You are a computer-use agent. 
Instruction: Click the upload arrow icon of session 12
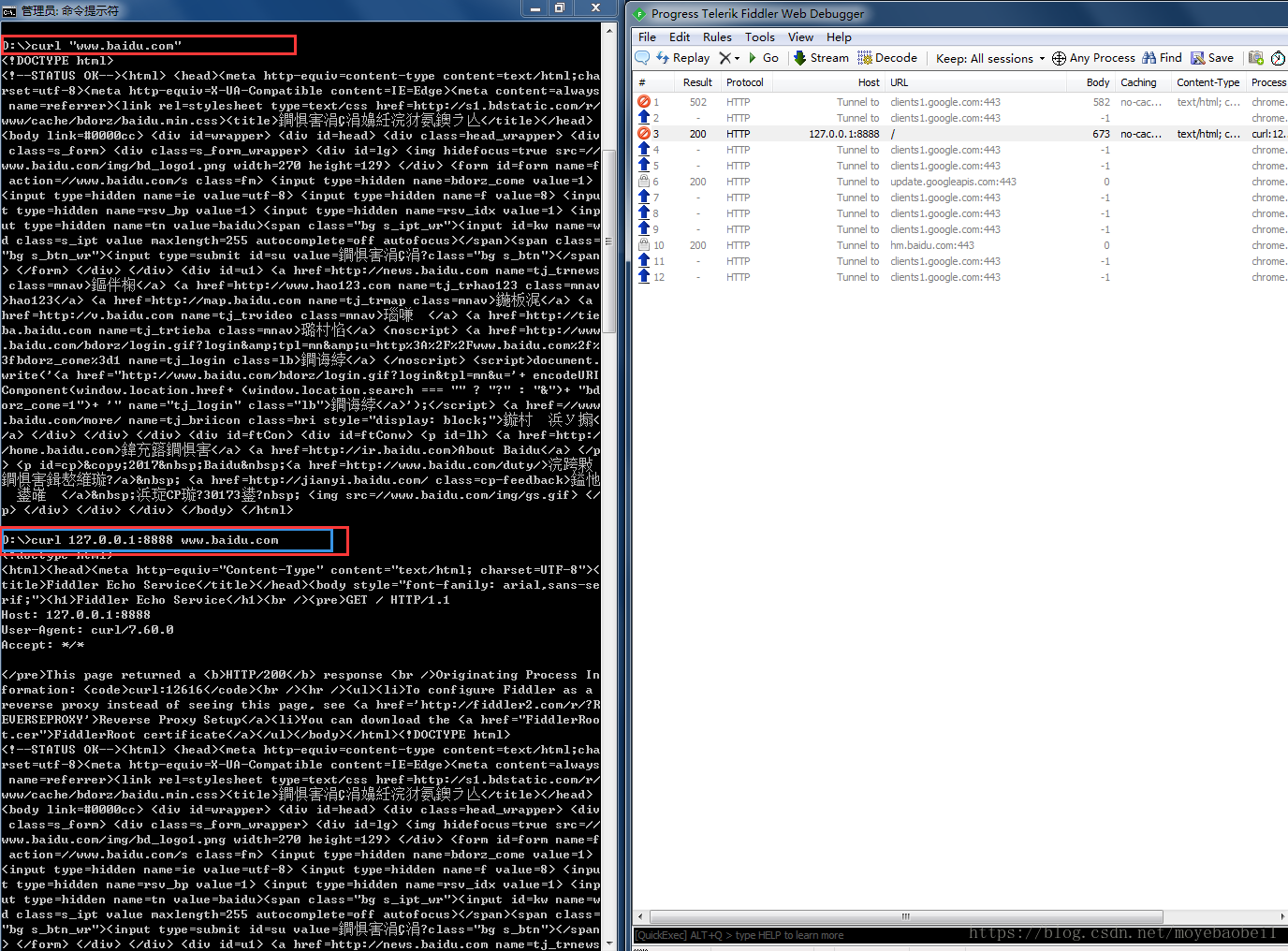(644, 277)
